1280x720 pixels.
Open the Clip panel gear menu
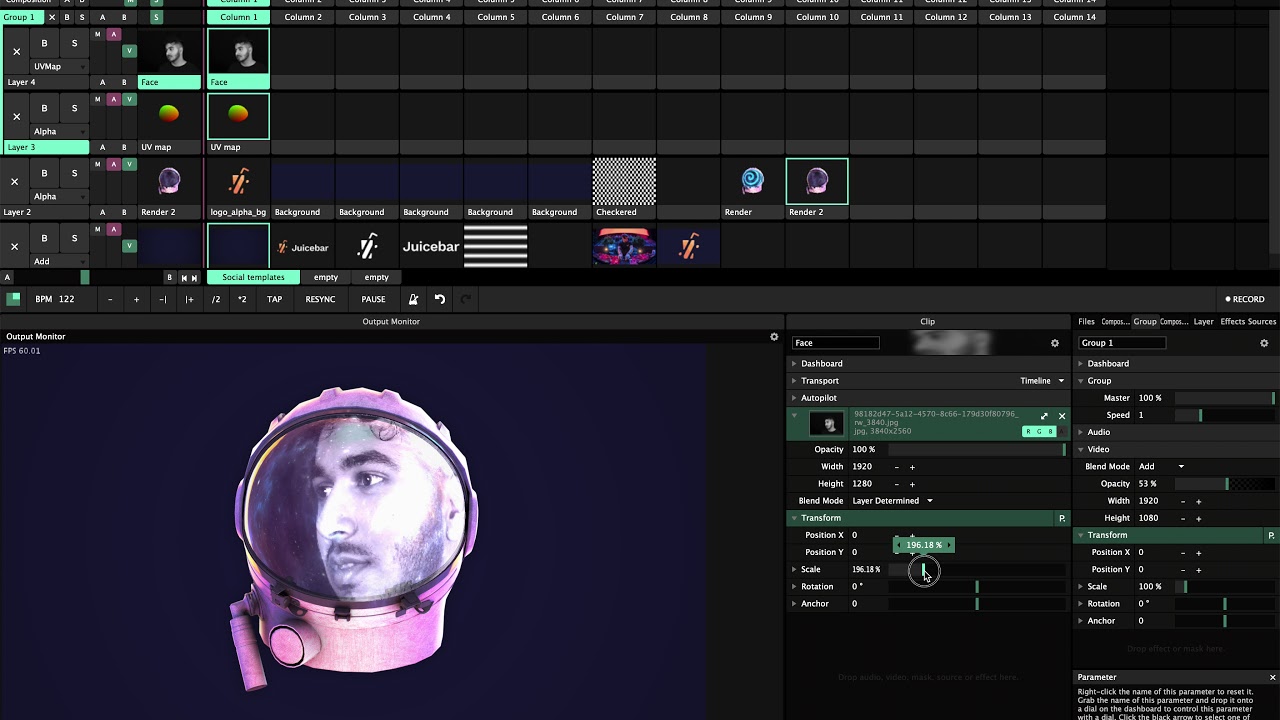click(x=1054, y=343)
